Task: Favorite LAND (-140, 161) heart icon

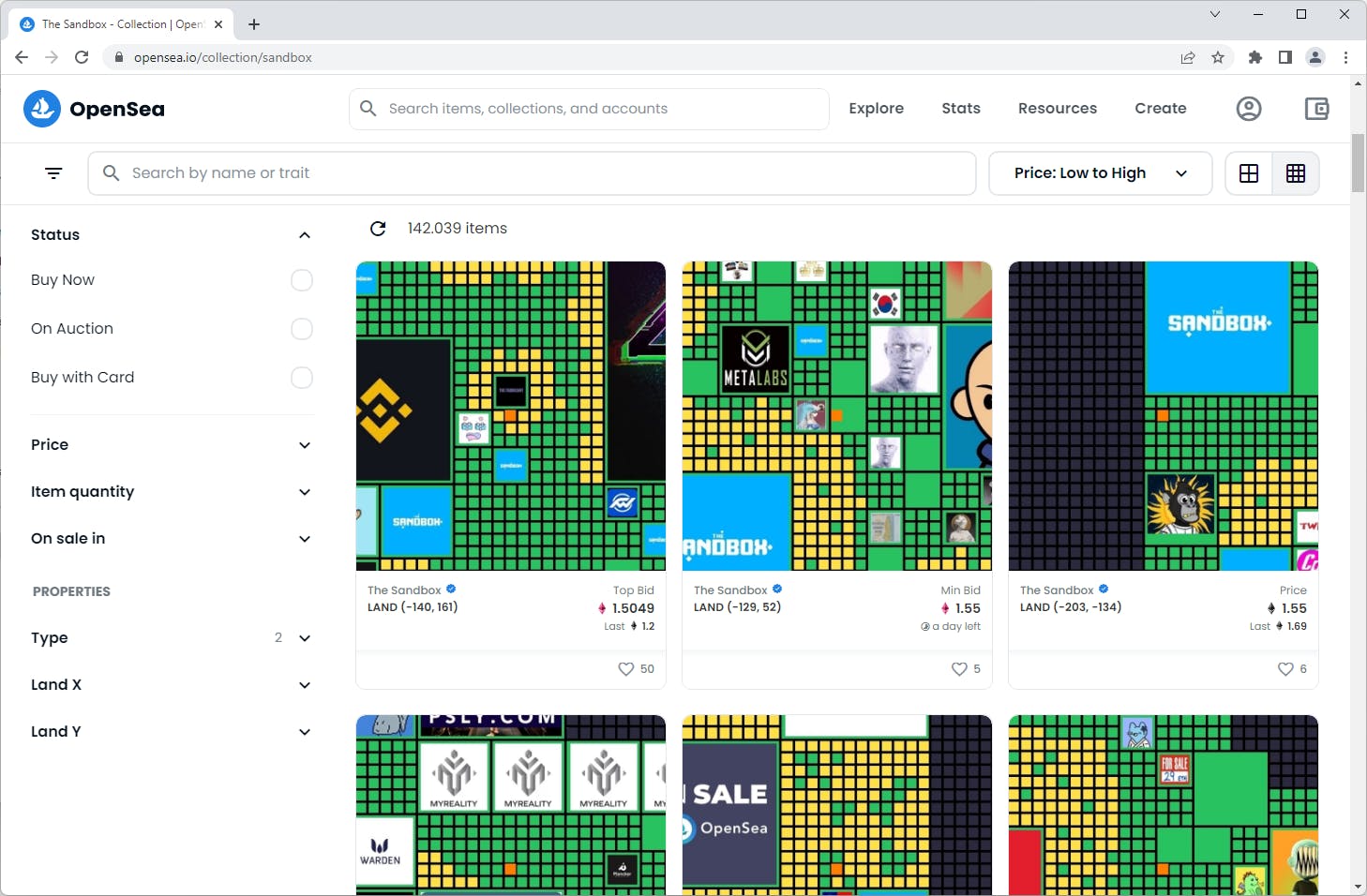Action: [x=626, y=669]
